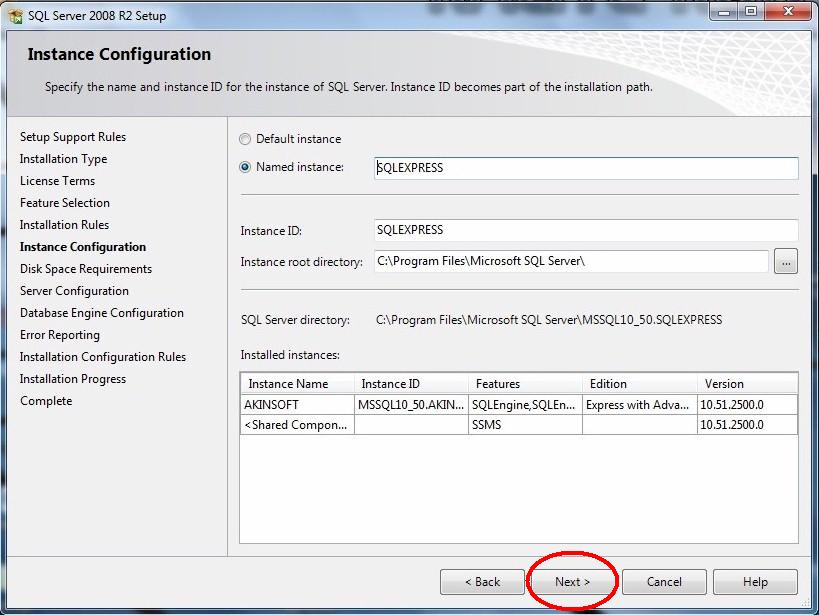Go to License Terms step
The width and height of the screenshot is (819, 615).
coord(57,181)
